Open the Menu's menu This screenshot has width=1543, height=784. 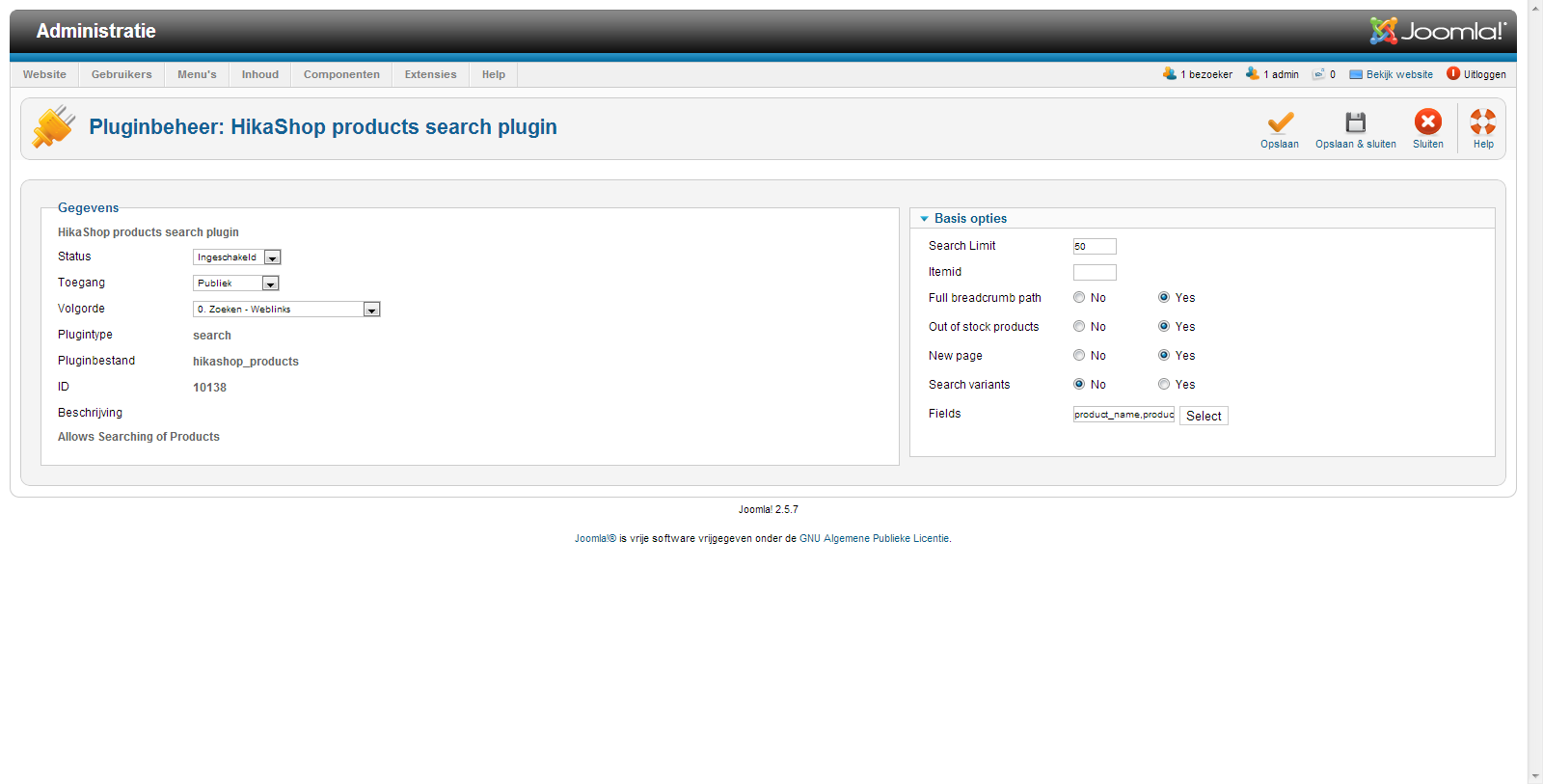point(197,74)
